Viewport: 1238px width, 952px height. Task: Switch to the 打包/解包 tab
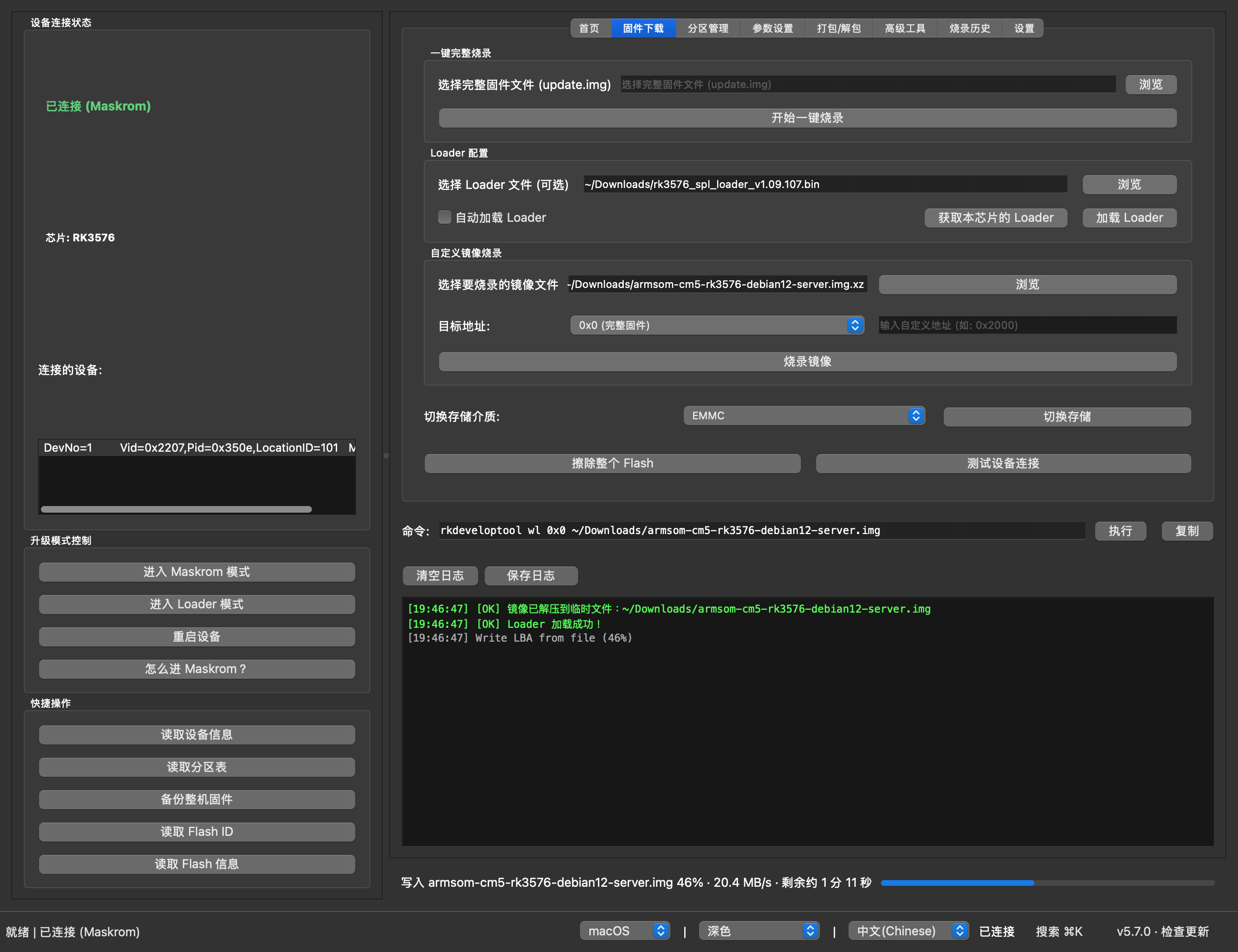[839, 29]
